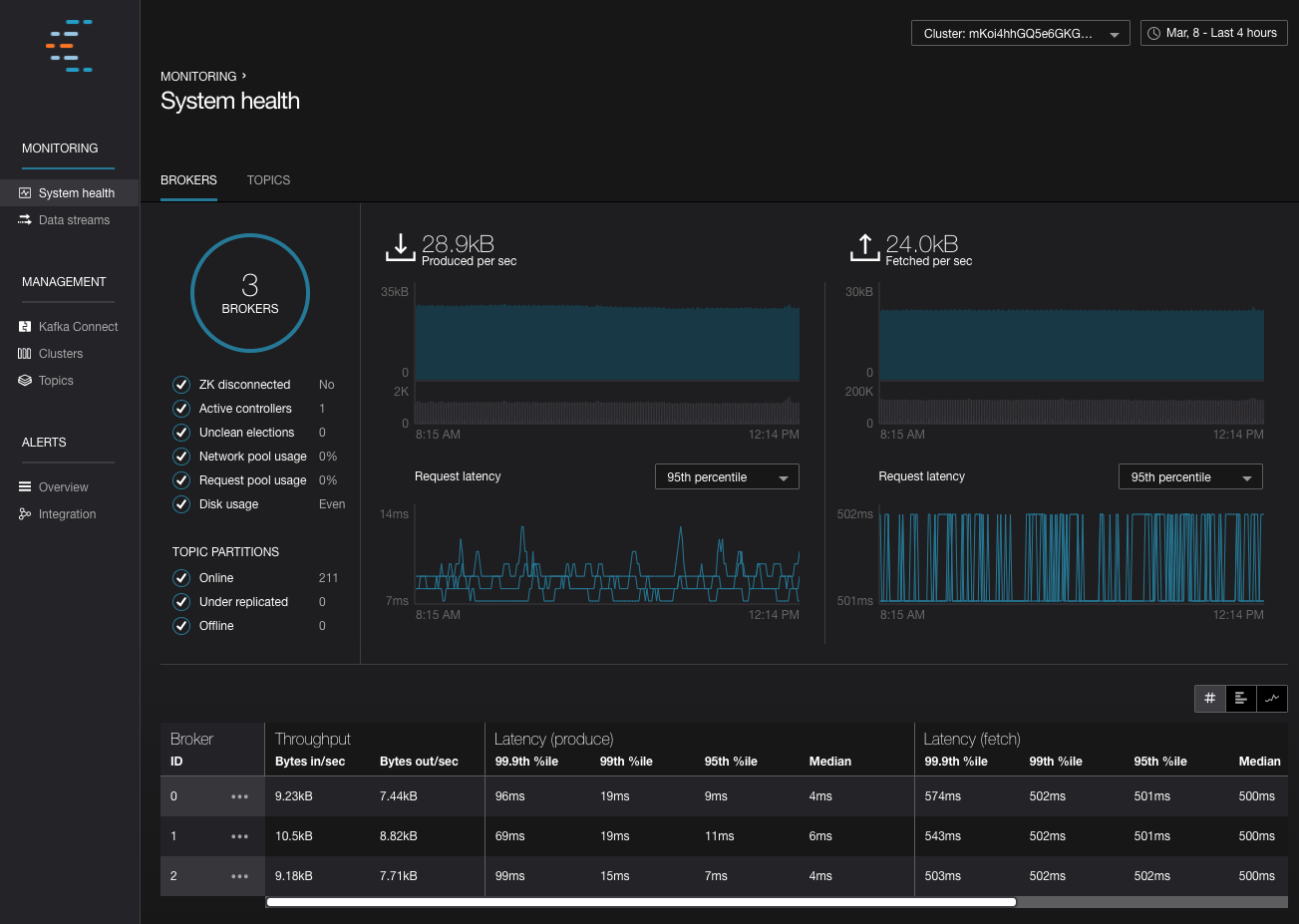
Task: Switch broker table to bar chart view
Action: [1240, 699]
